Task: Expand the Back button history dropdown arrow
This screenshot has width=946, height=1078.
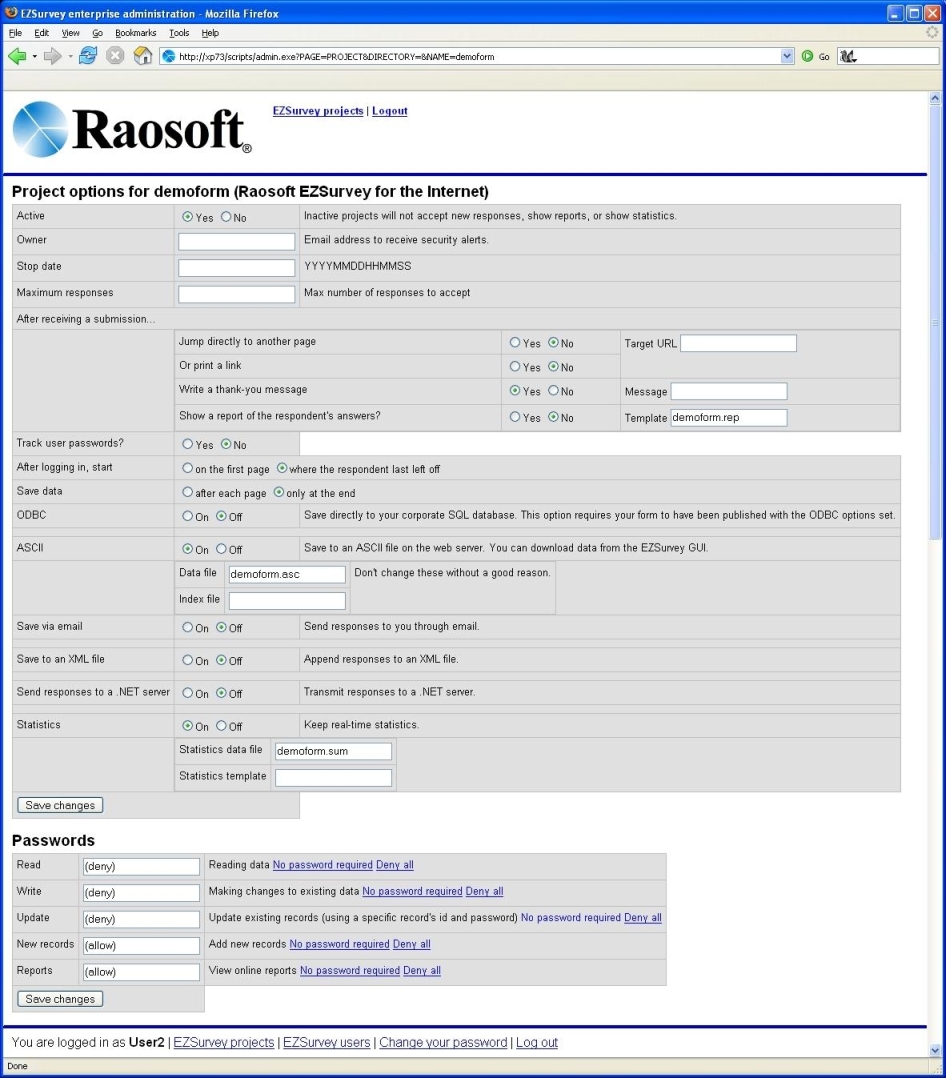Action: 34,56
